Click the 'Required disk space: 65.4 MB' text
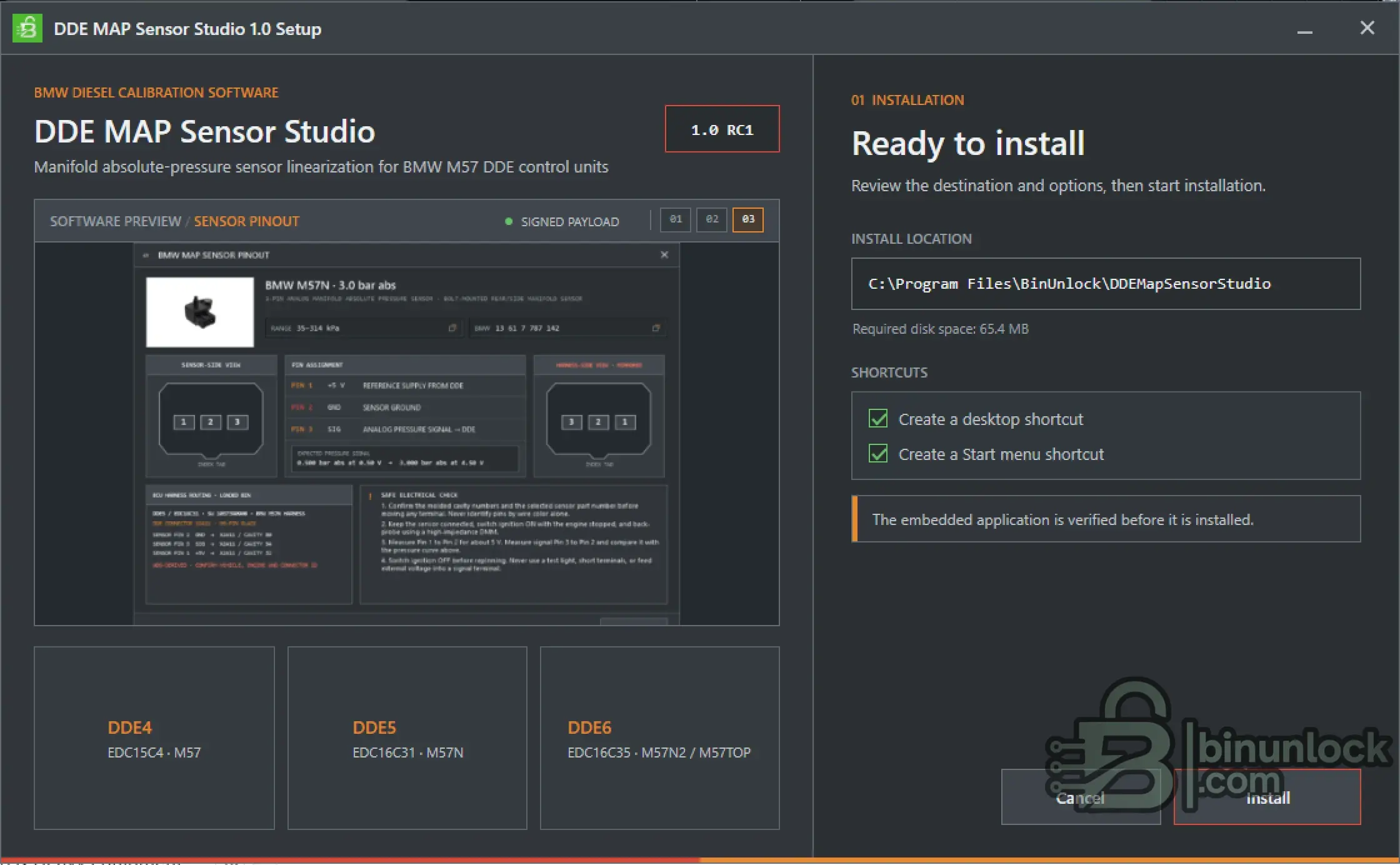The width and height of the screenshot is (1400, 865). pyautogui.click(x=941, y=329)
